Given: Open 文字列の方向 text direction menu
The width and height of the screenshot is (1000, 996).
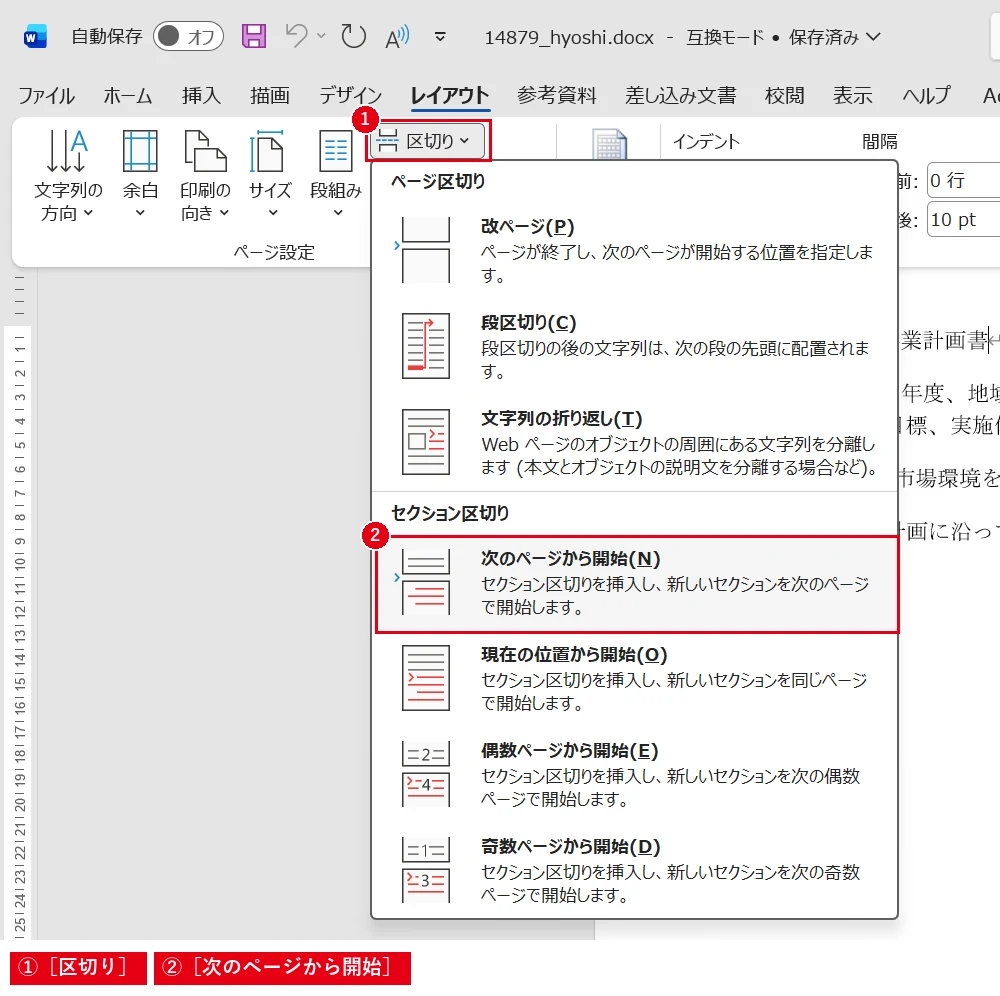Looking at the screenshot, I should pos(68,176).
